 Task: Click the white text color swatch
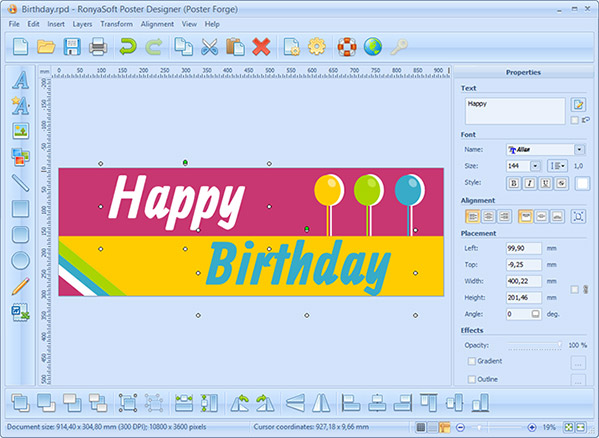pyautogui.click(x=582, y=183)
